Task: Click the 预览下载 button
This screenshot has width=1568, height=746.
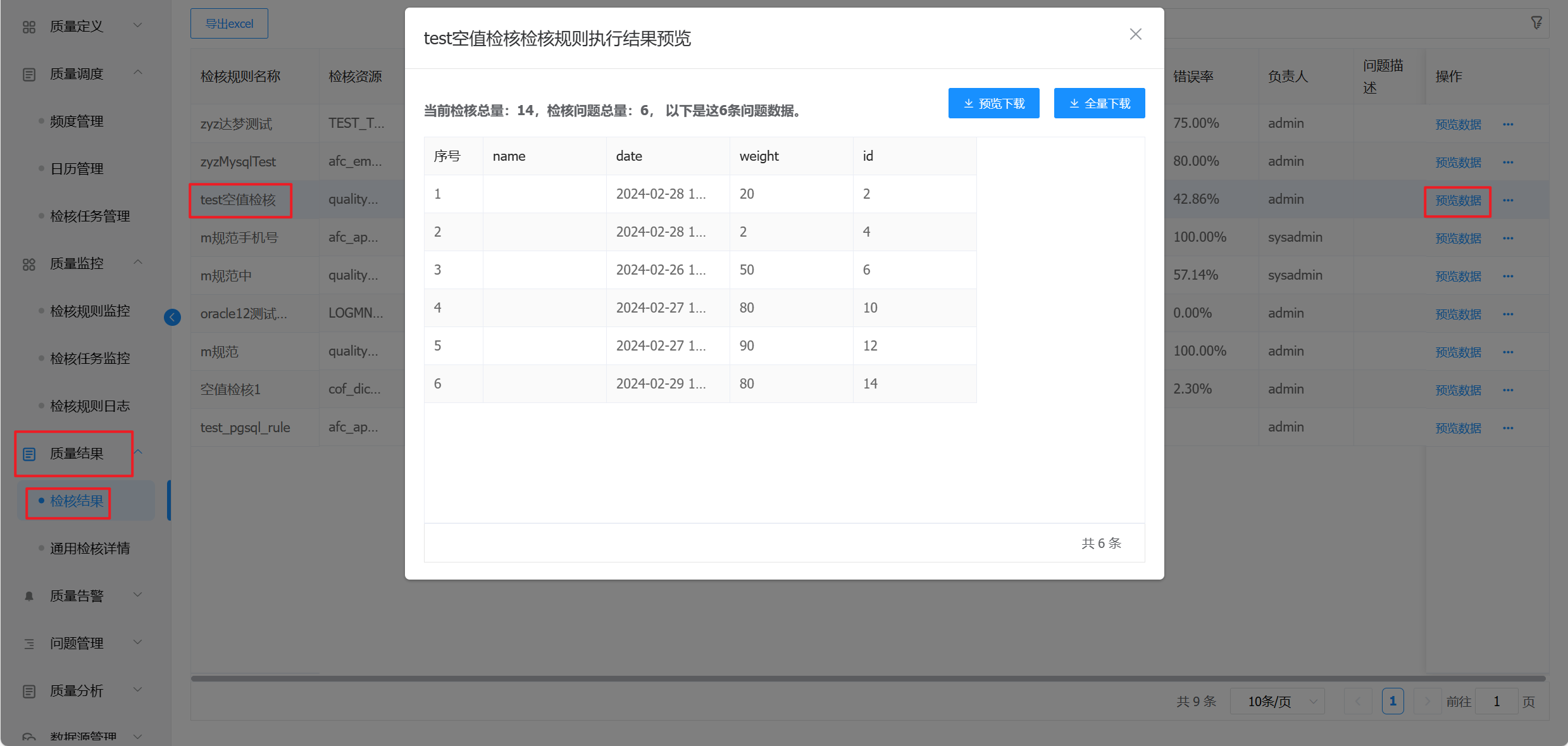Action: pyautogui.click(x=993, y=103)
